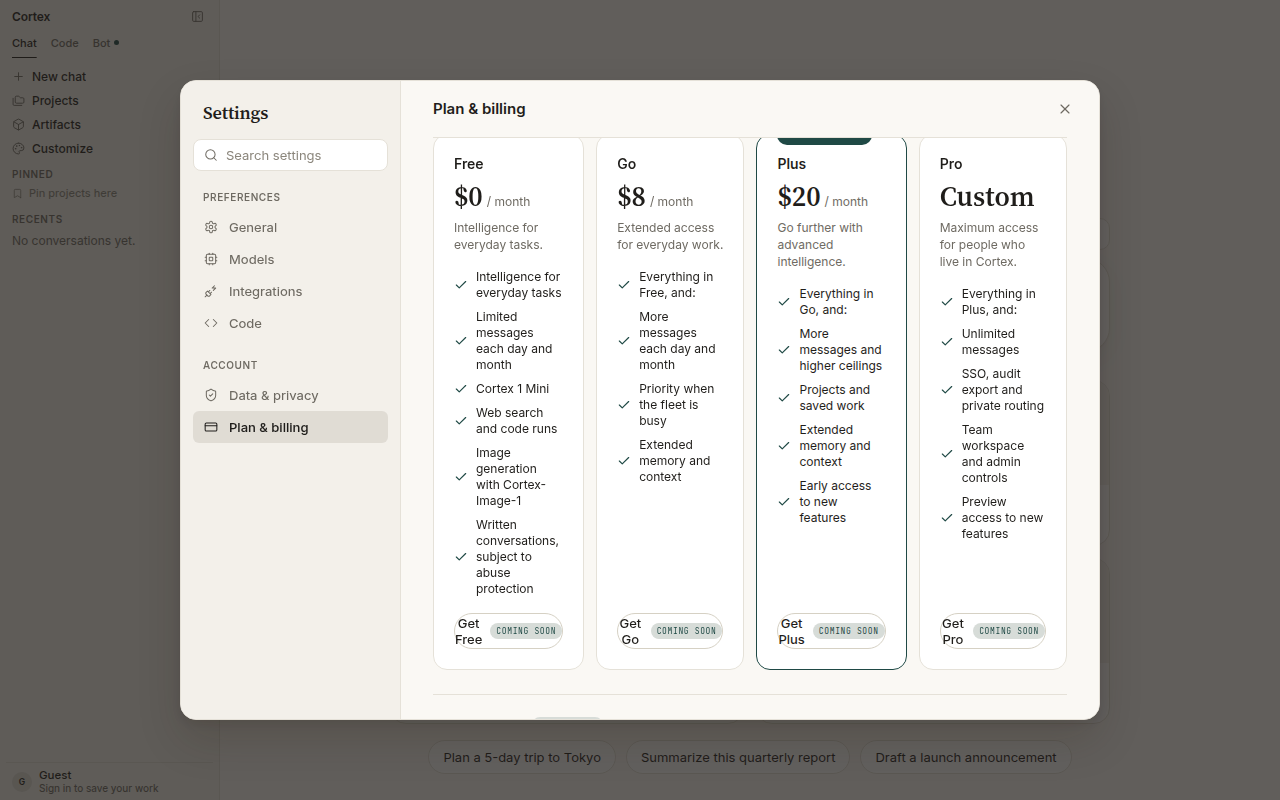
Task: Open Integrations settings section
Action: pos(290,291)
